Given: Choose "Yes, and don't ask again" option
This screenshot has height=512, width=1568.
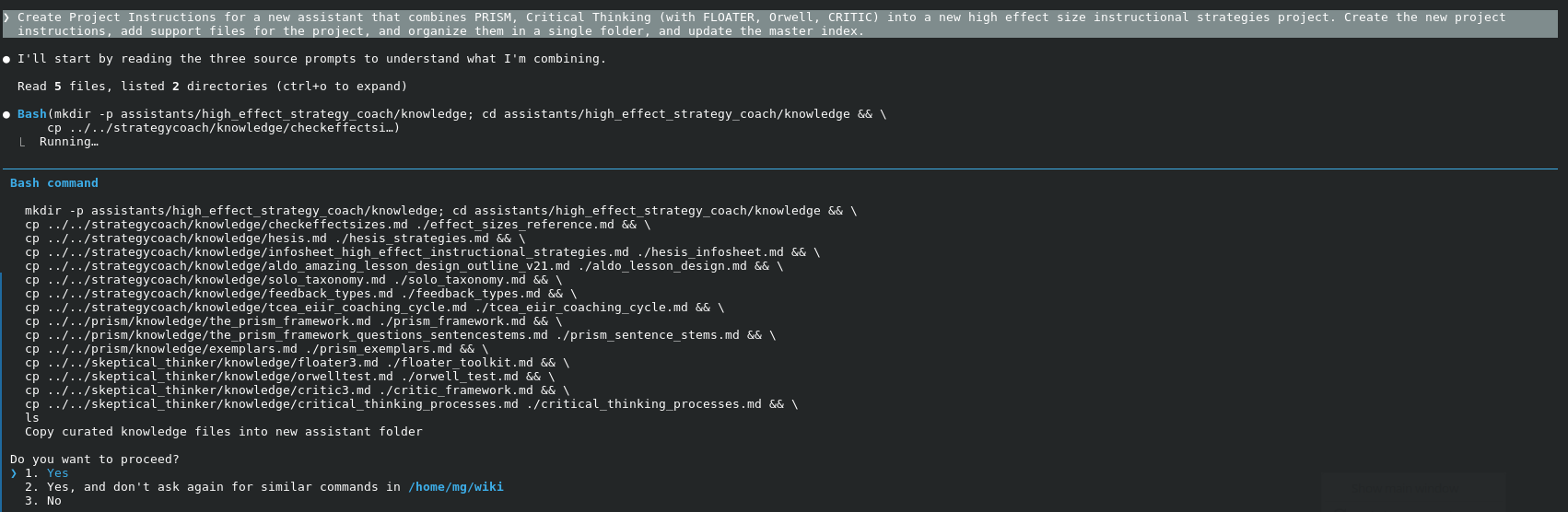Looking at the screenshot, I should coord(212,487).
